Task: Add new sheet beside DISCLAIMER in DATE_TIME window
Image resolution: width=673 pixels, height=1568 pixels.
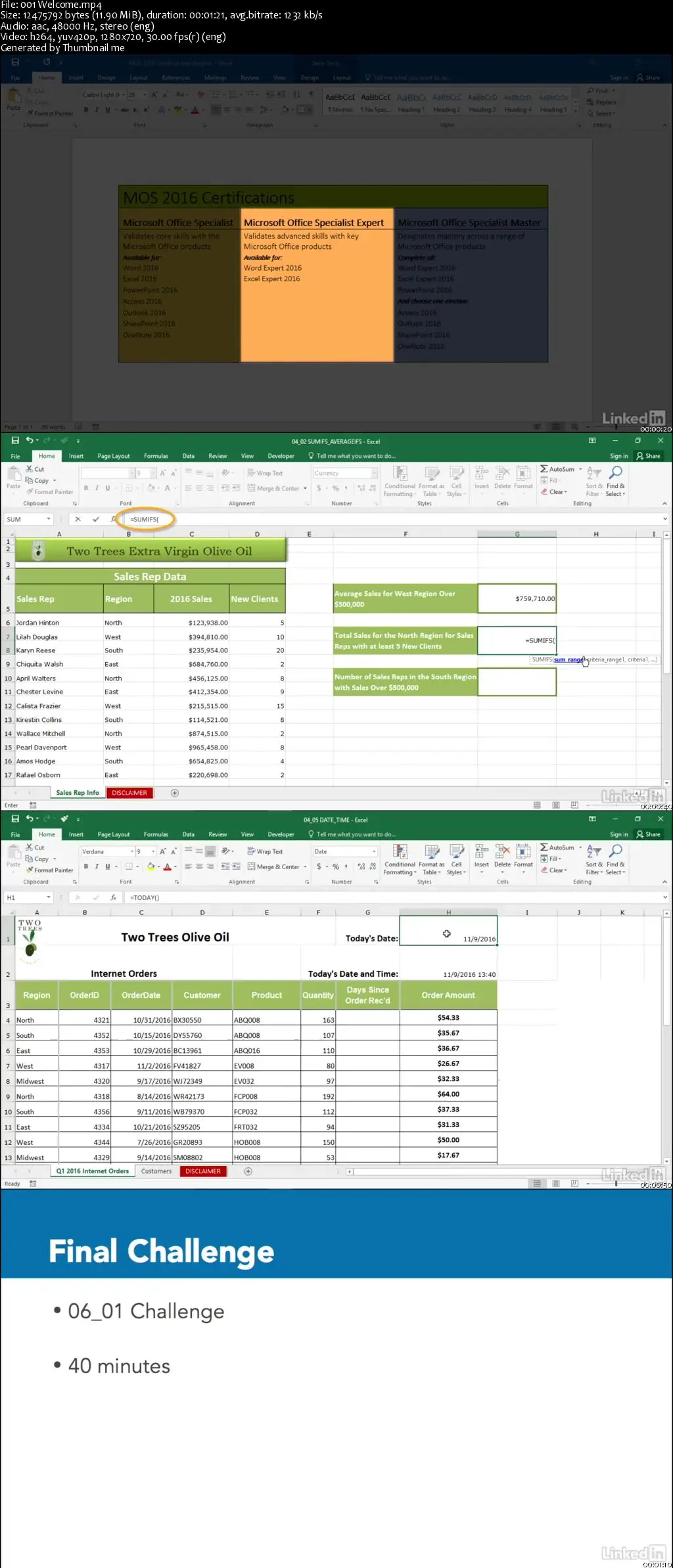Action: [248, 1171]
